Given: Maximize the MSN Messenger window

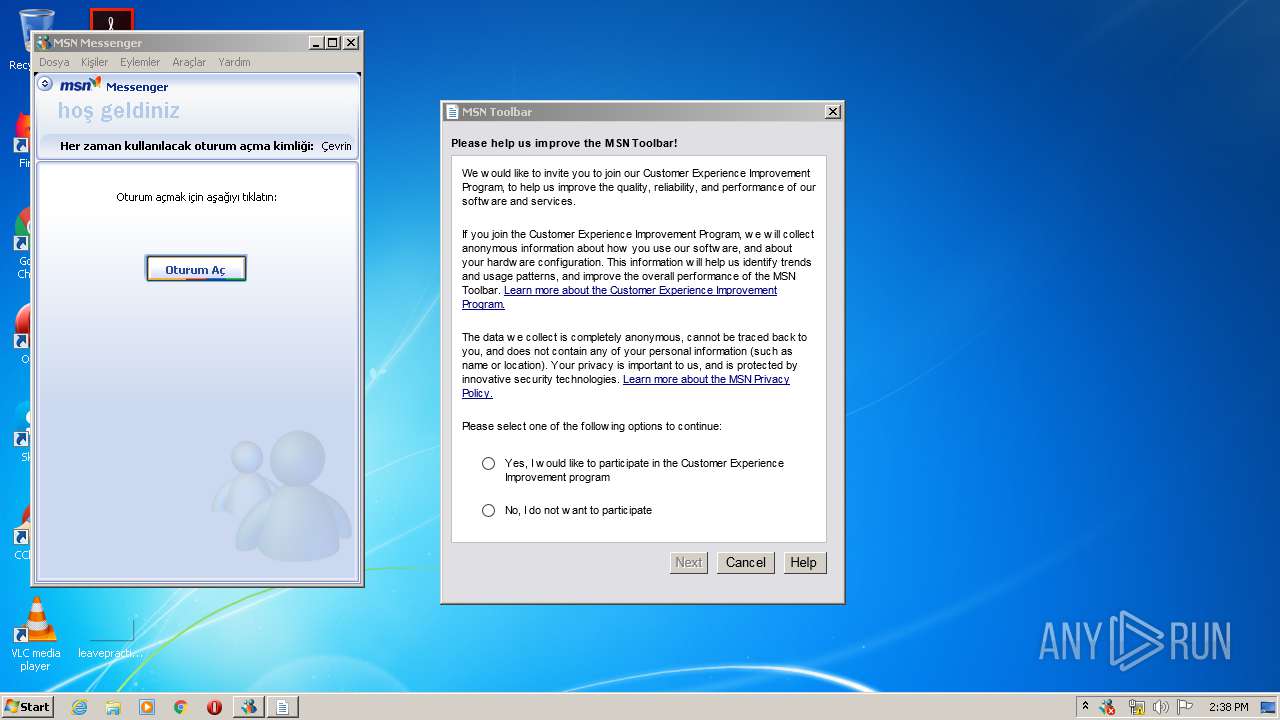Looking at the screenshot, I should 333,43.
